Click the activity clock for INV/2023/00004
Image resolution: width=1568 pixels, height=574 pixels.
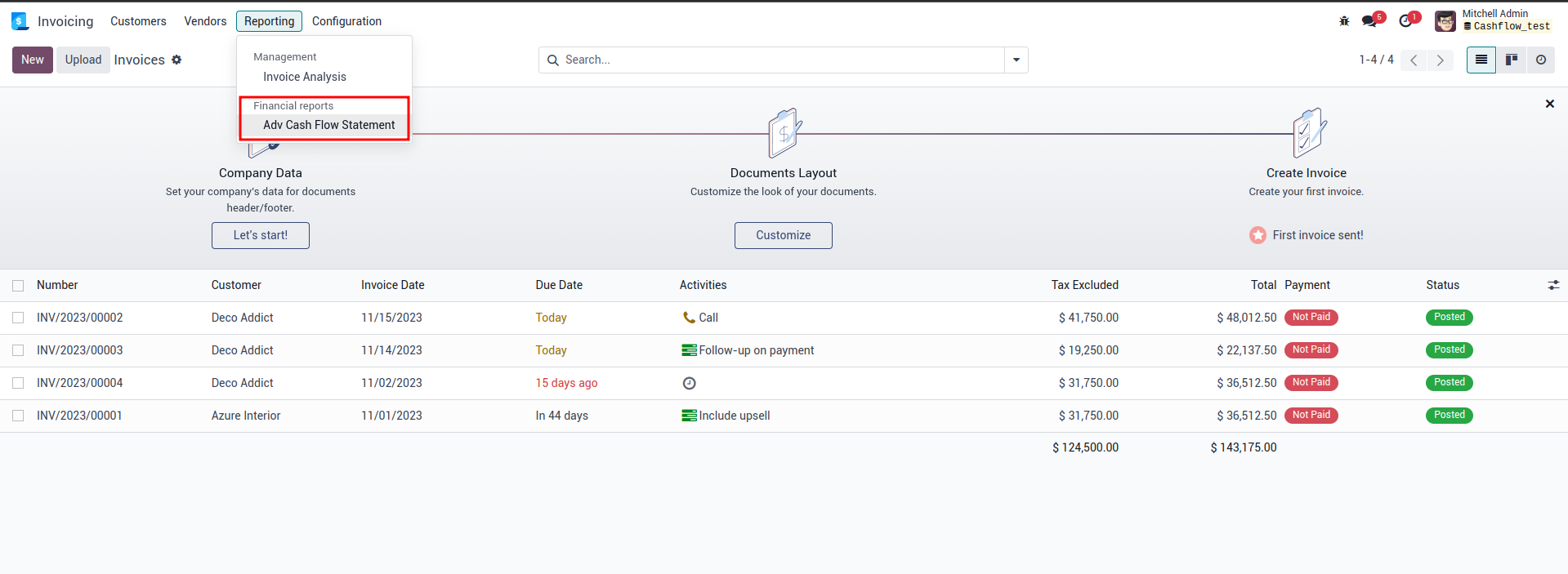coord(689,383)
